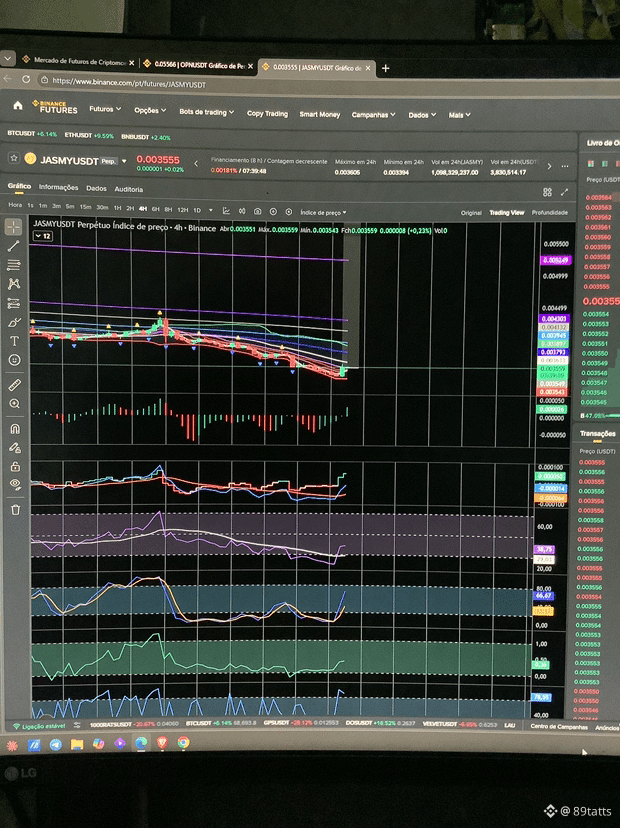Open the Índice de preço dropdown
Image resolution: width=620 pixels, height=828 pixels.
click(323, 212)
